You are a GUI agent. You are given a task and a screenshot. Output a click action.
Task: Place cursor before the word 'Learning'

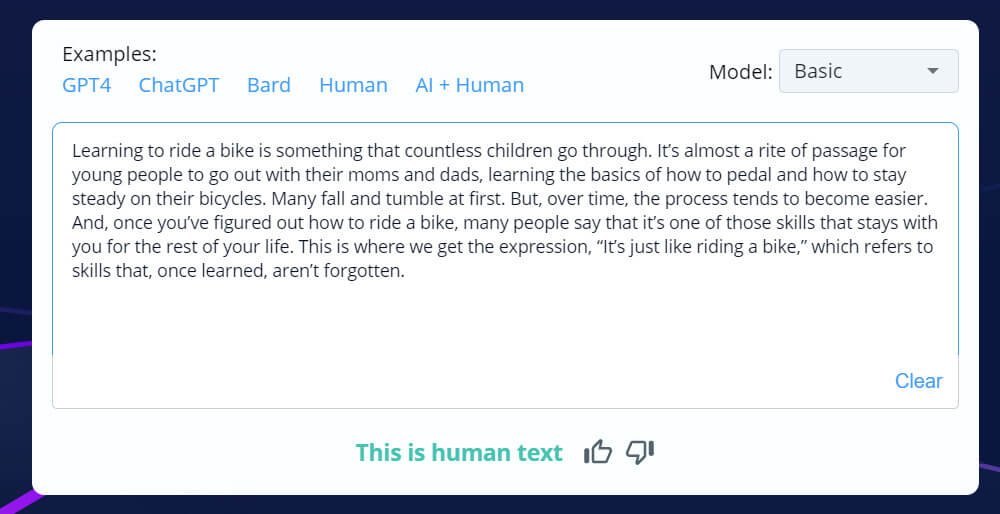coord(72,151)
